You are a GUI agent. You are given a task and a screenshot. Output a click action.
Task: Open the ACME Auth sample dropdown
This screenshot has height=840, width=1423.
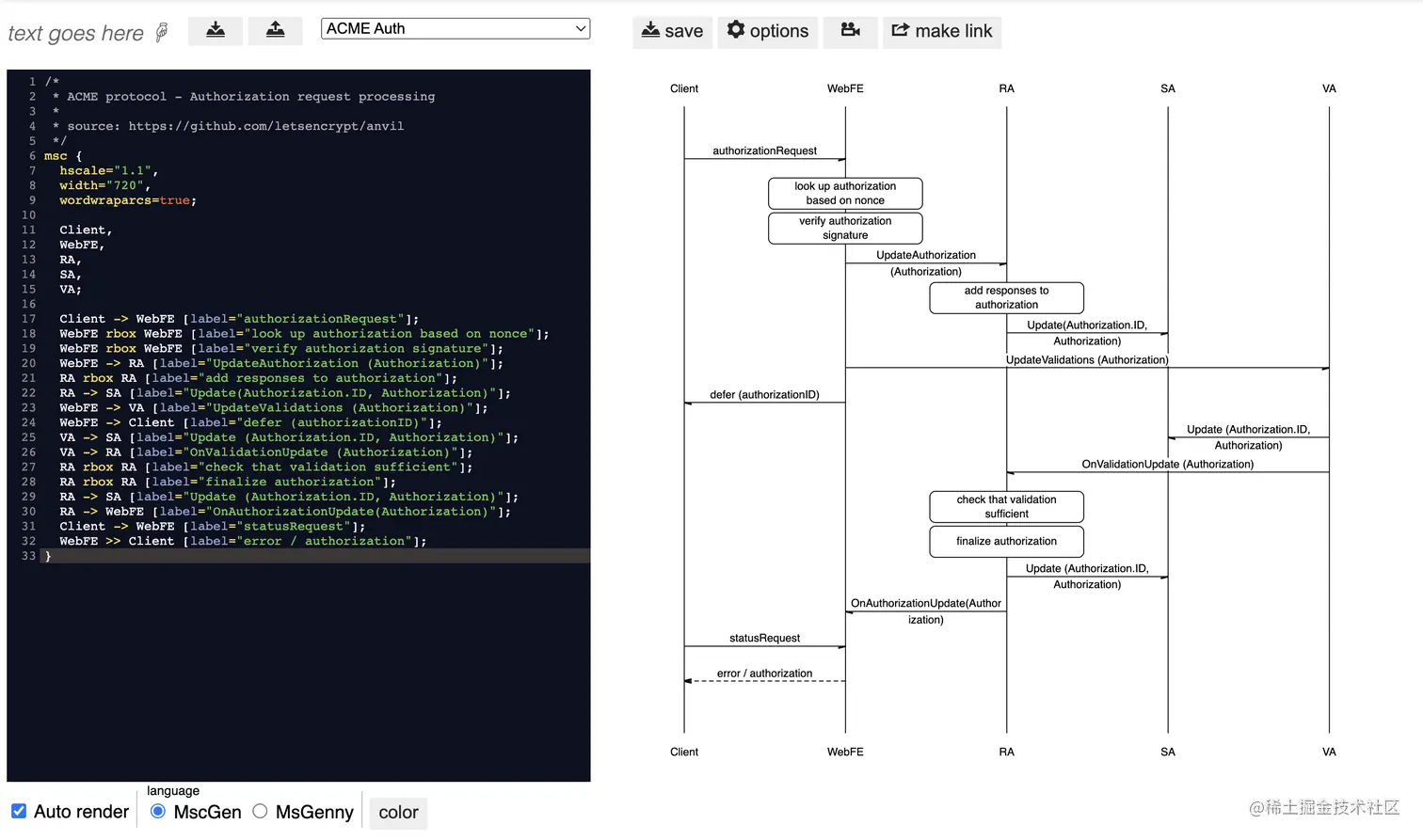pyautogui.click(x=455, y=28)
